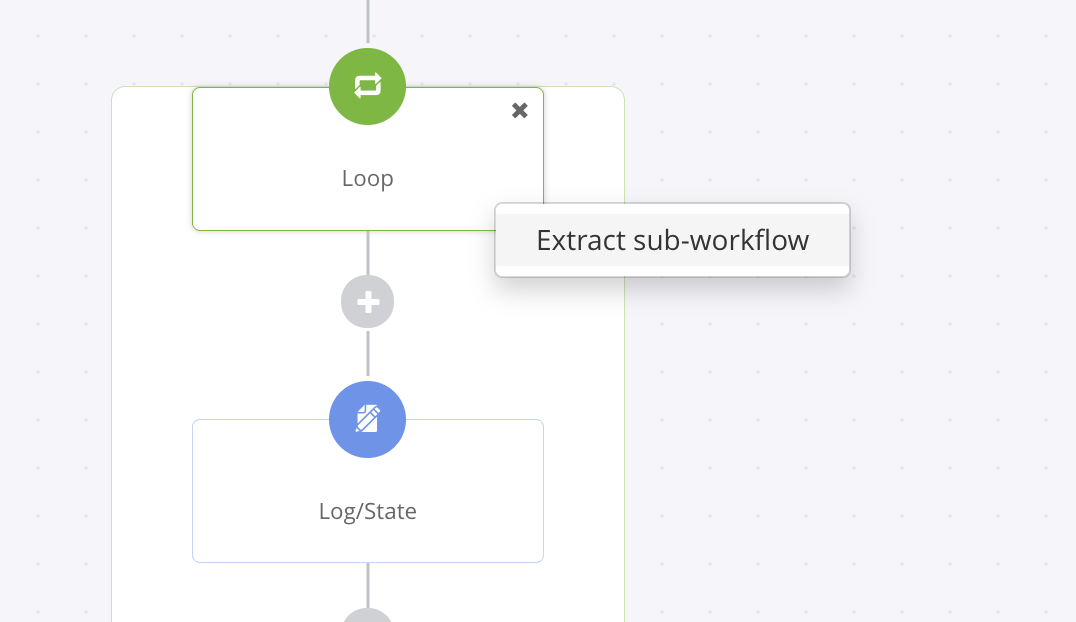The height and width of the screenshot is (622, 1076).
Task: Click connector line below the Log/State card
Action: (x=368, y=585)
